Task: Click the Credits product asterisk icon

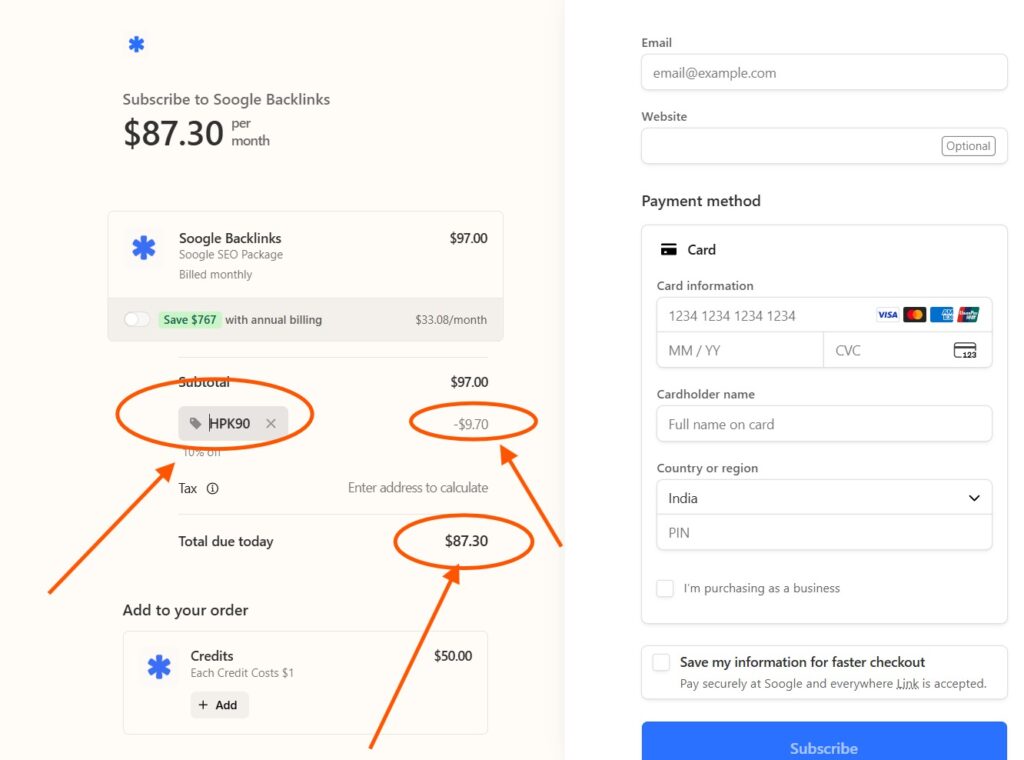Action: click(159, 667)
